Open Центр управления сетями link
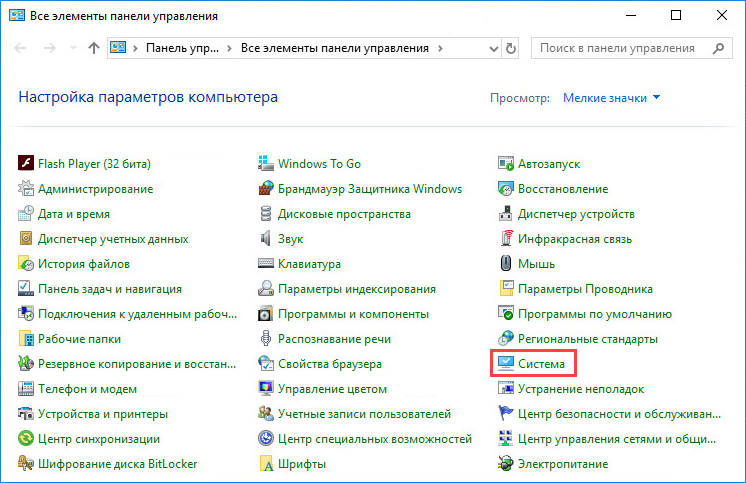746x483 pixels. click(x=617, y=439)
